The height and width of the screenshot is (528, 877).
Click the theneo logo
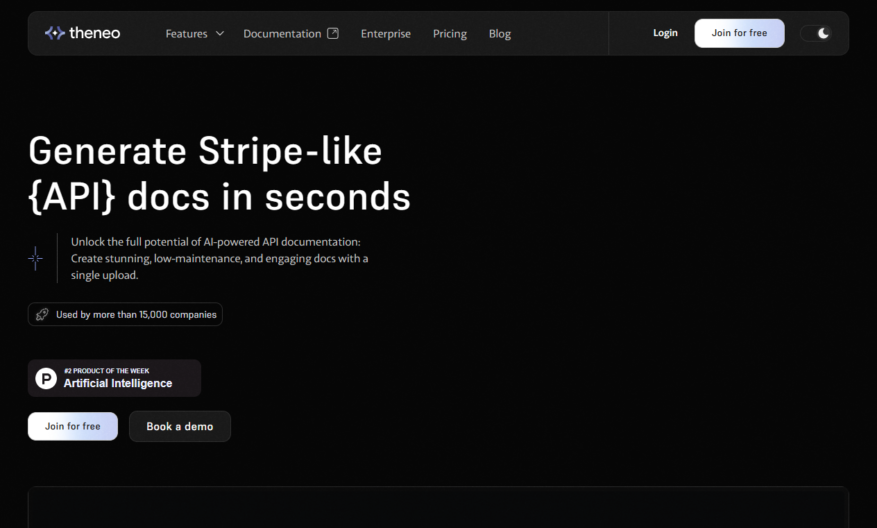(82, 33)
